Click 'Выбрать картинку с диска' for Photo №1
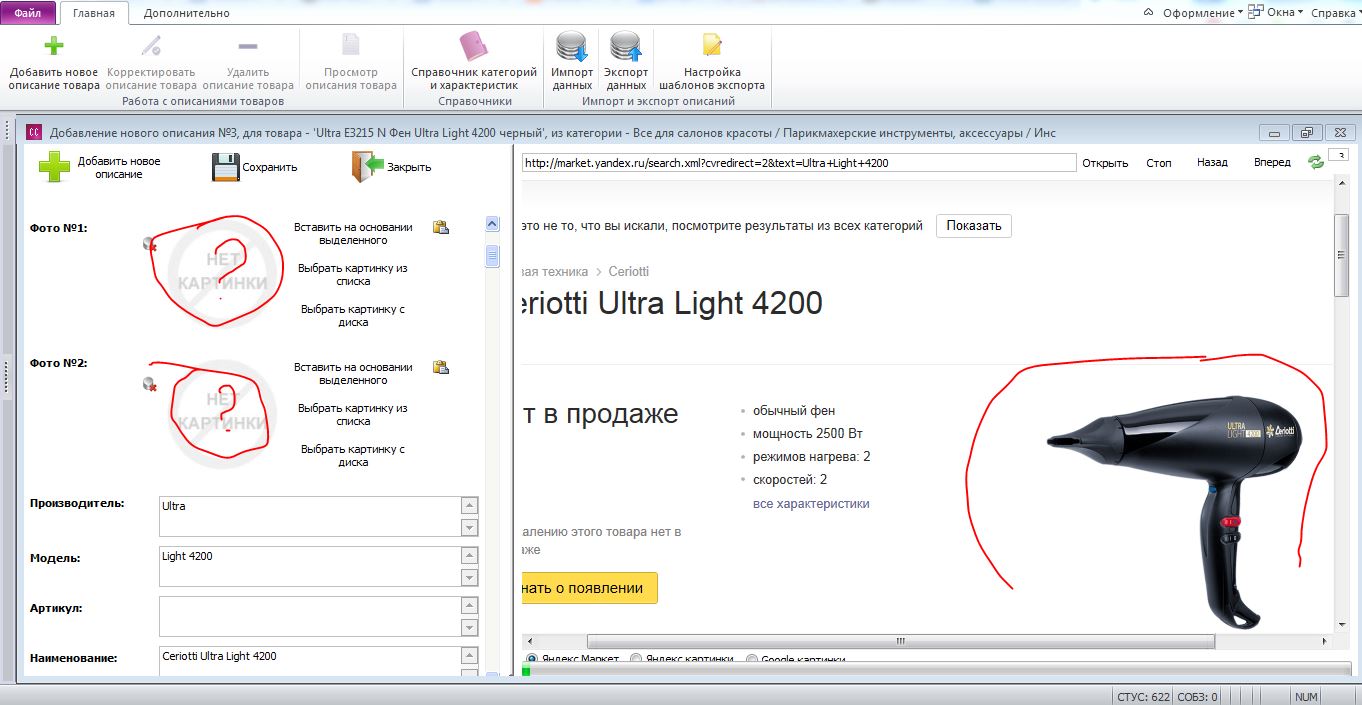 point(353,316)
